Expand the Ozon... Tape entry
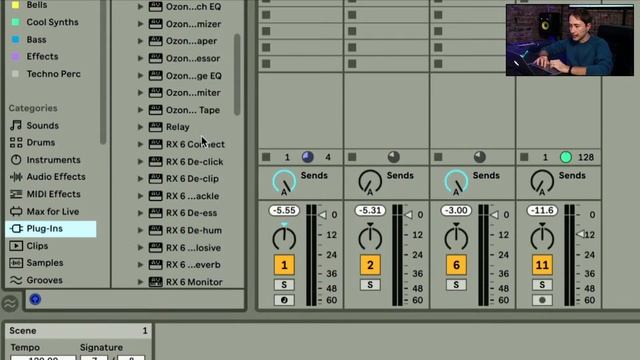The image size is (640, 360). pyautogui.click(x=140, y=110)
